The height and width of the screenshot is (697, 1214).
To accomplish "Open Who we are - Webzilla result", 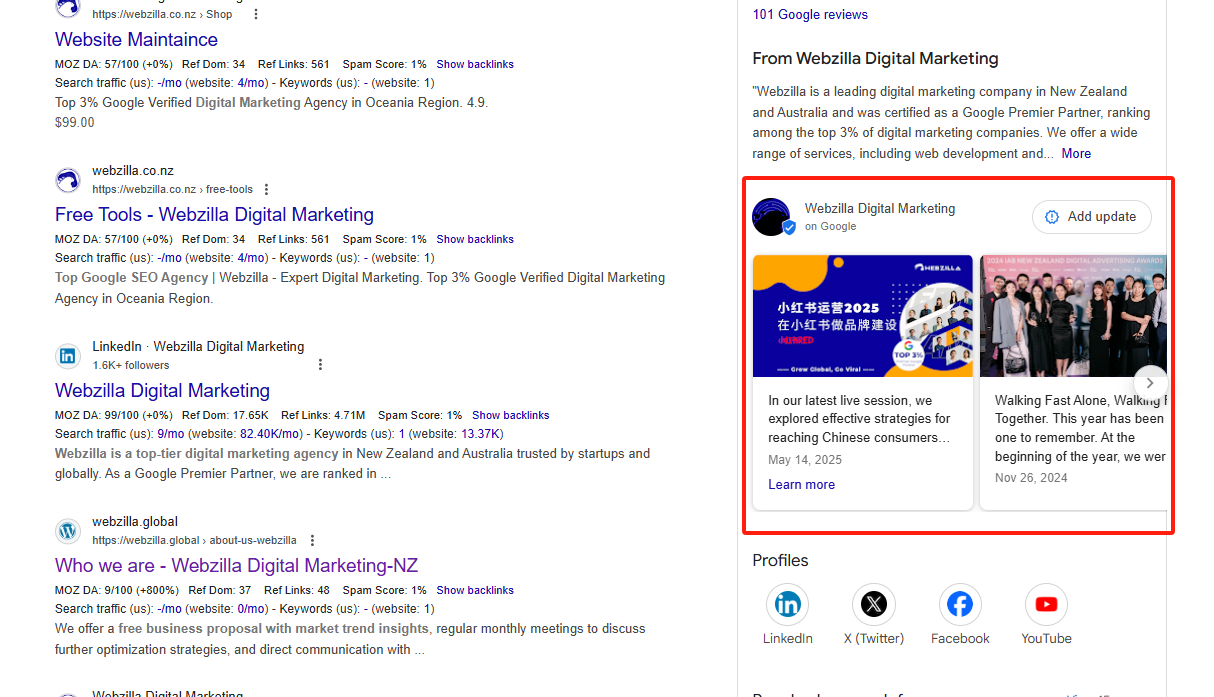I will click(236, 566).
